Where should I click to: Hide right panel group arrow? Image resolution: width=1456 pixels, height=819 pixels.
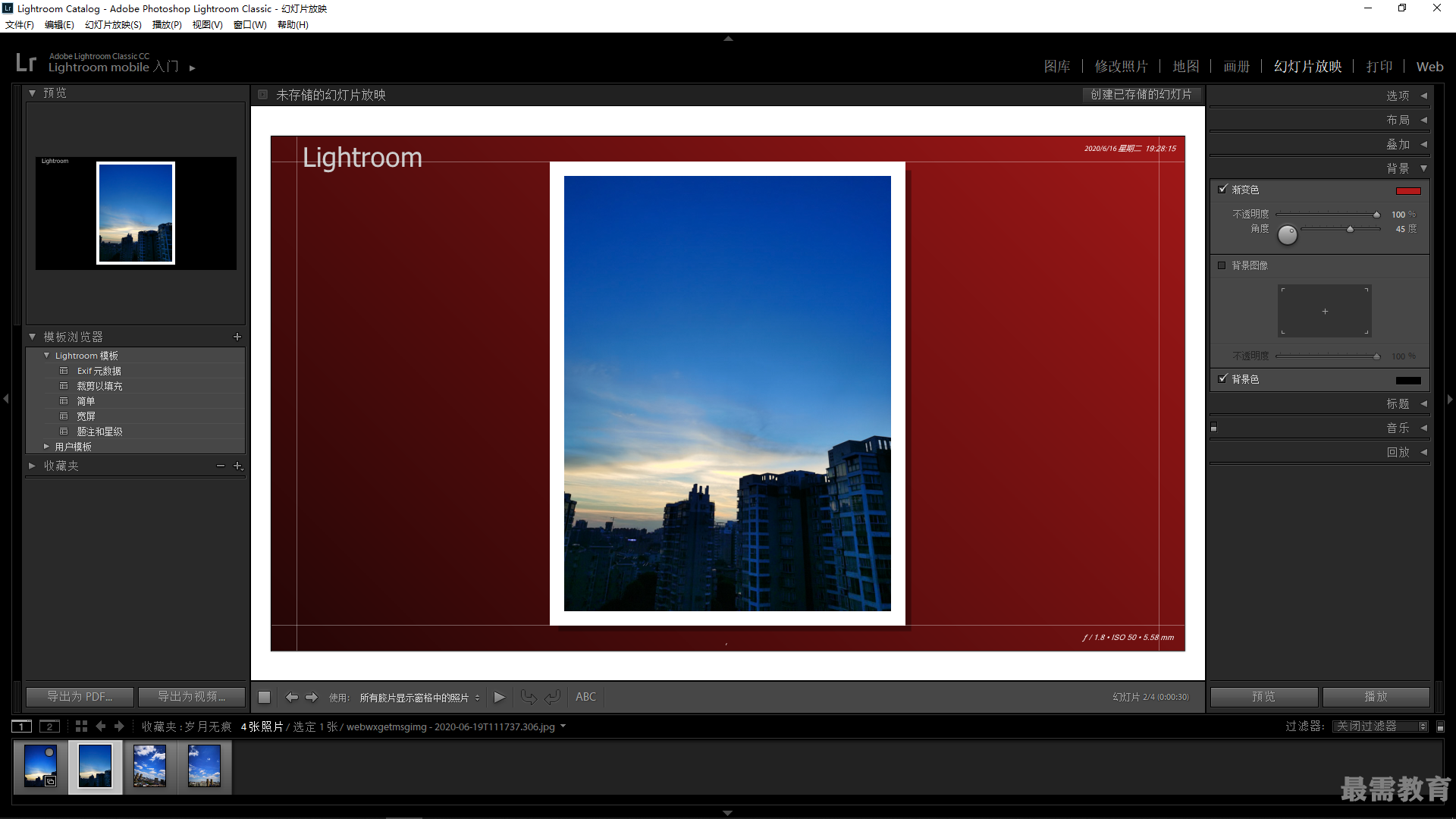pos(1450,399)
